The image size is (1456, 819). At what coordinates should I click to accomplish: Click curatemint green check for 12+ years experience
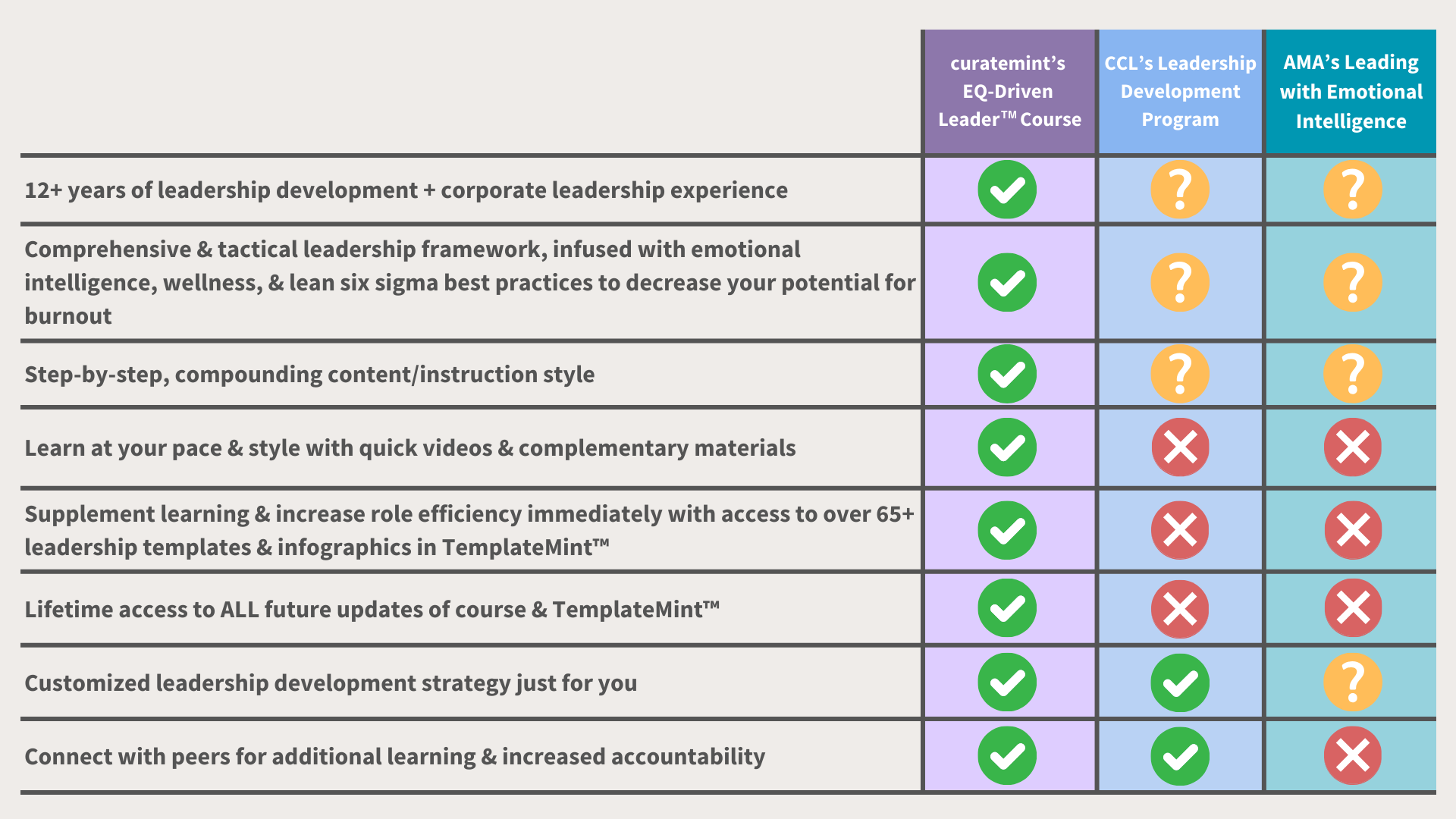[1007, 190]
